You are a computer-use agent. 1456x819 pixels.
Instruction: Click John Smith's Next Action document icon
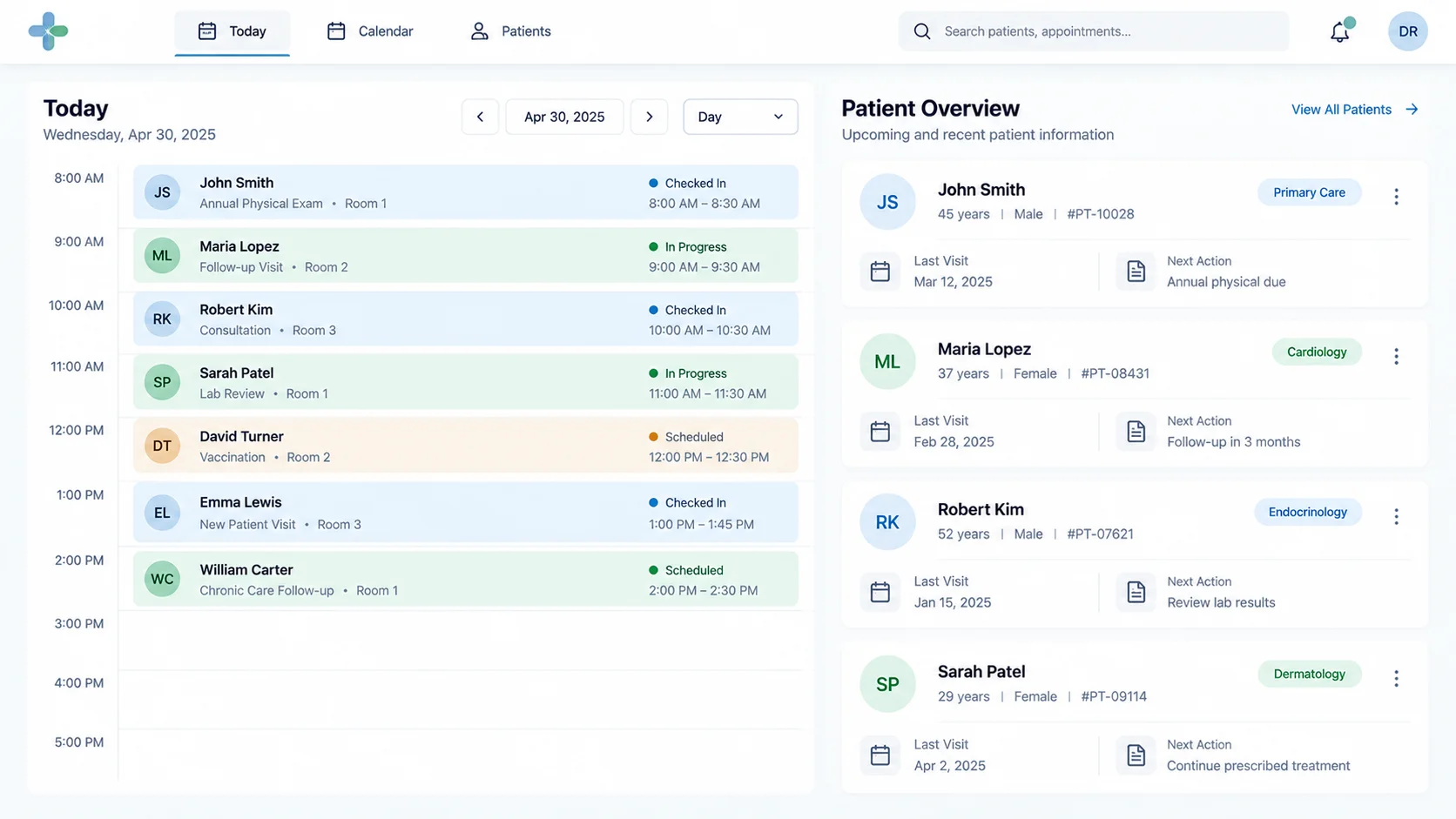(1136, 272)
